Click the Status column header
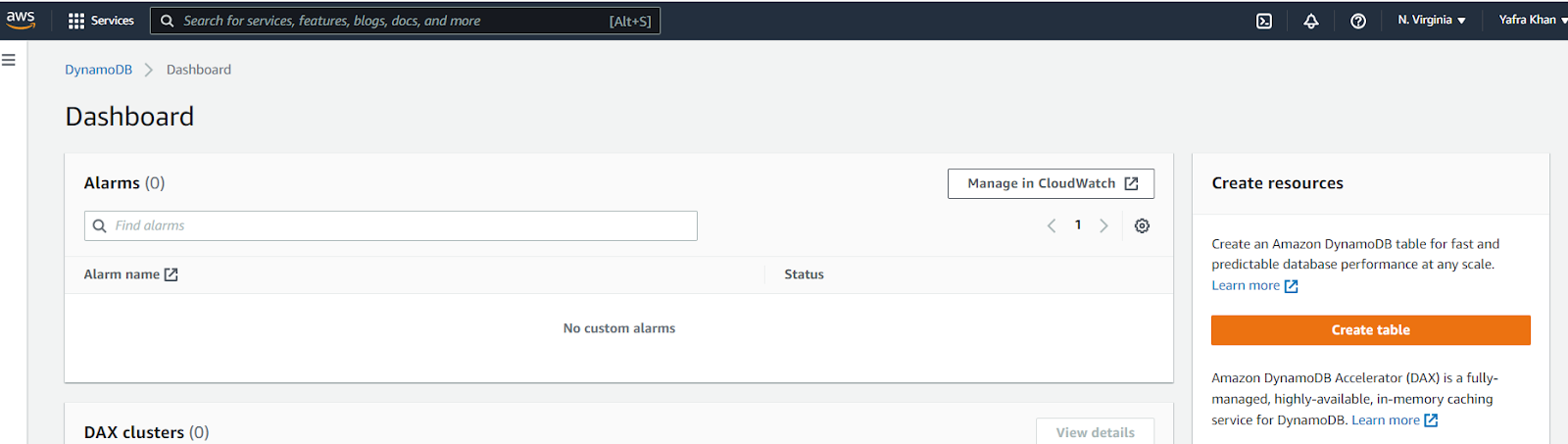Screen dimensions: 1568x444 click(x=804, y=274)
